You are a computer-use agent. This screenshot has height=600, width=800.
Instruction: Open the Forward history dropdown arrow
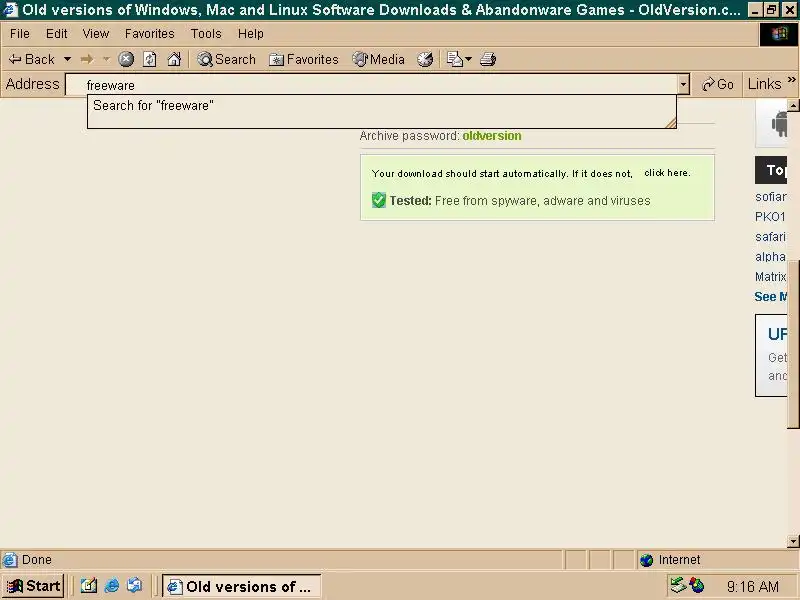[106, 59]
